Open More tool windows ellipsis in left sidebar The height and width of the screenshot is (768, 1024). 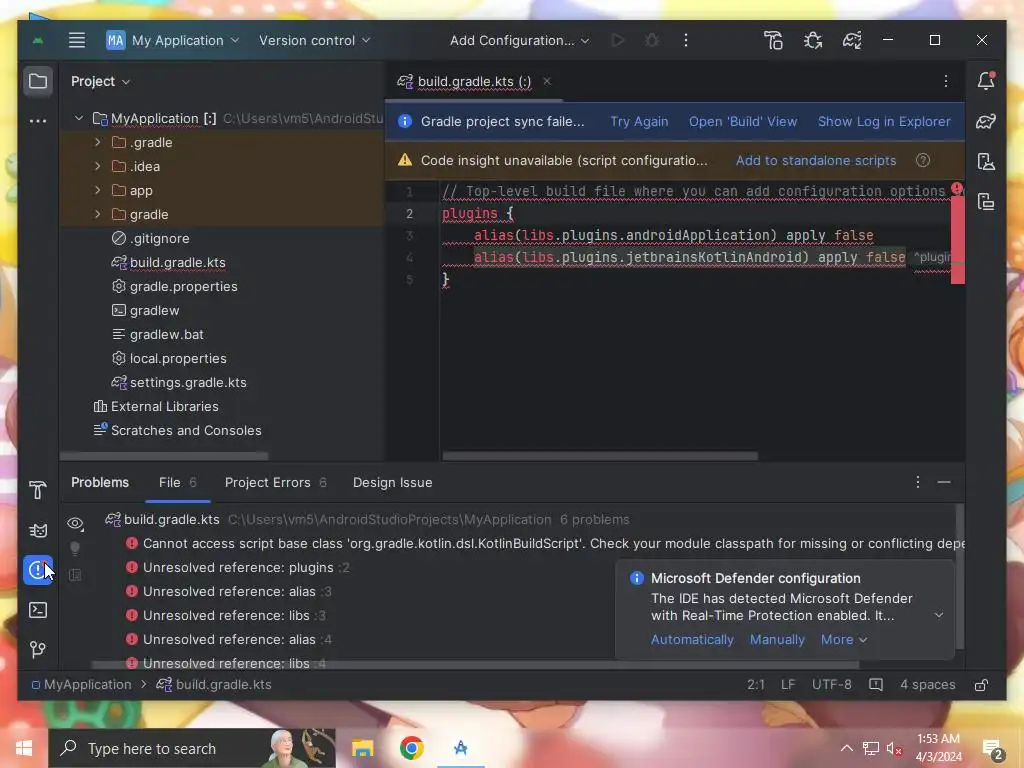(38, 121)
